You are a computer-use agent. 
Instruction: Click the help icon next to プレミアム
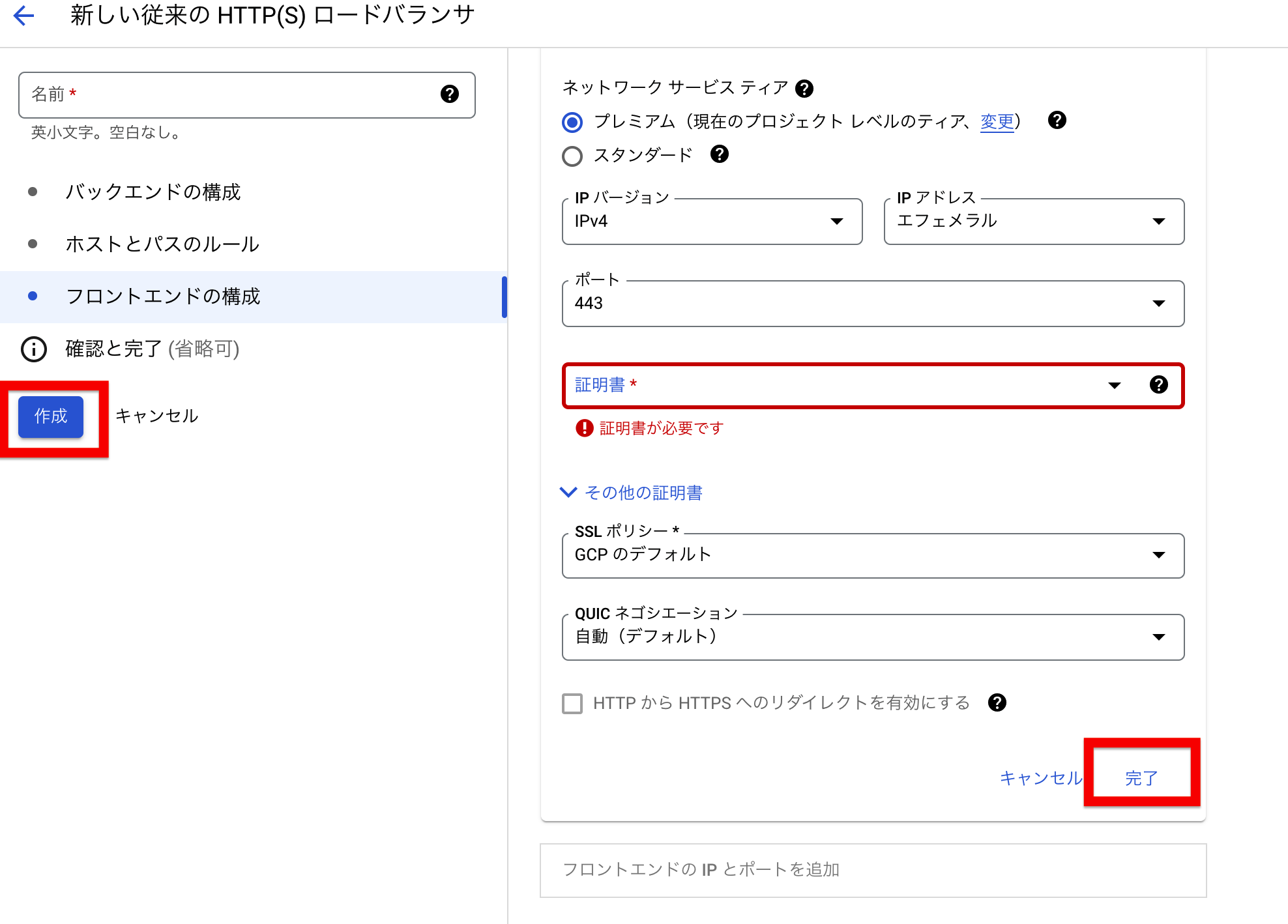[1057, 121]
